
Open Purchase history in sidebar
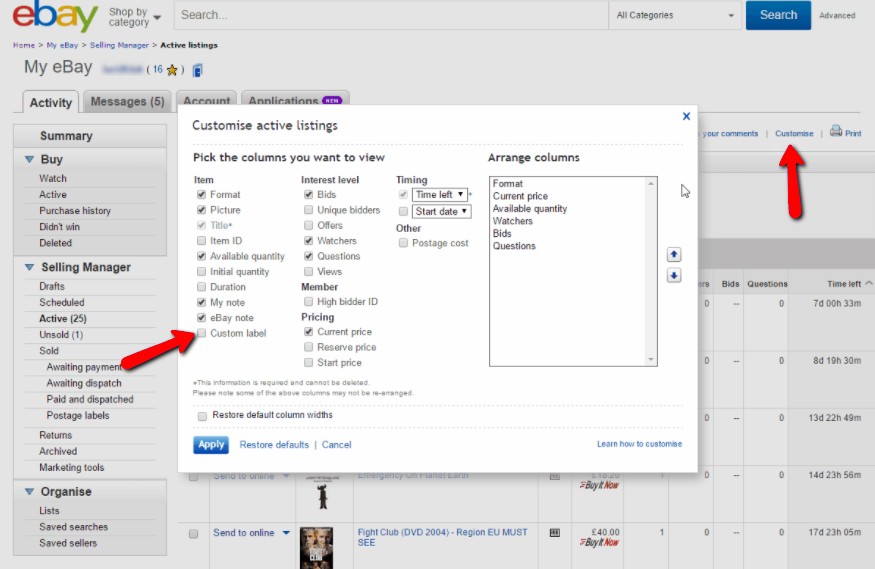pos(75,211)
